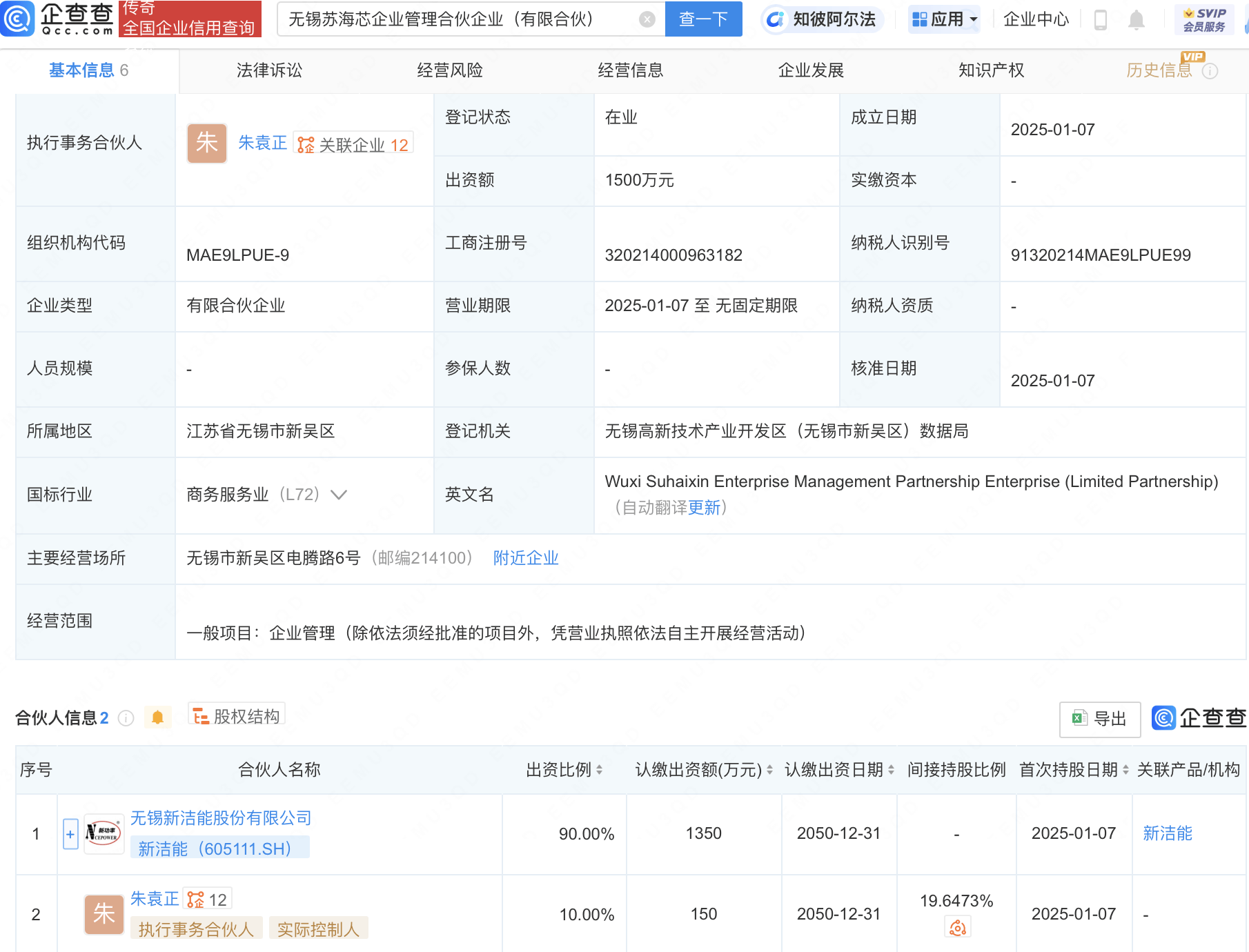Viewport: 1249px width, 952px height.
Task: Click the 查一下 search button
Action: click(703, 19)
